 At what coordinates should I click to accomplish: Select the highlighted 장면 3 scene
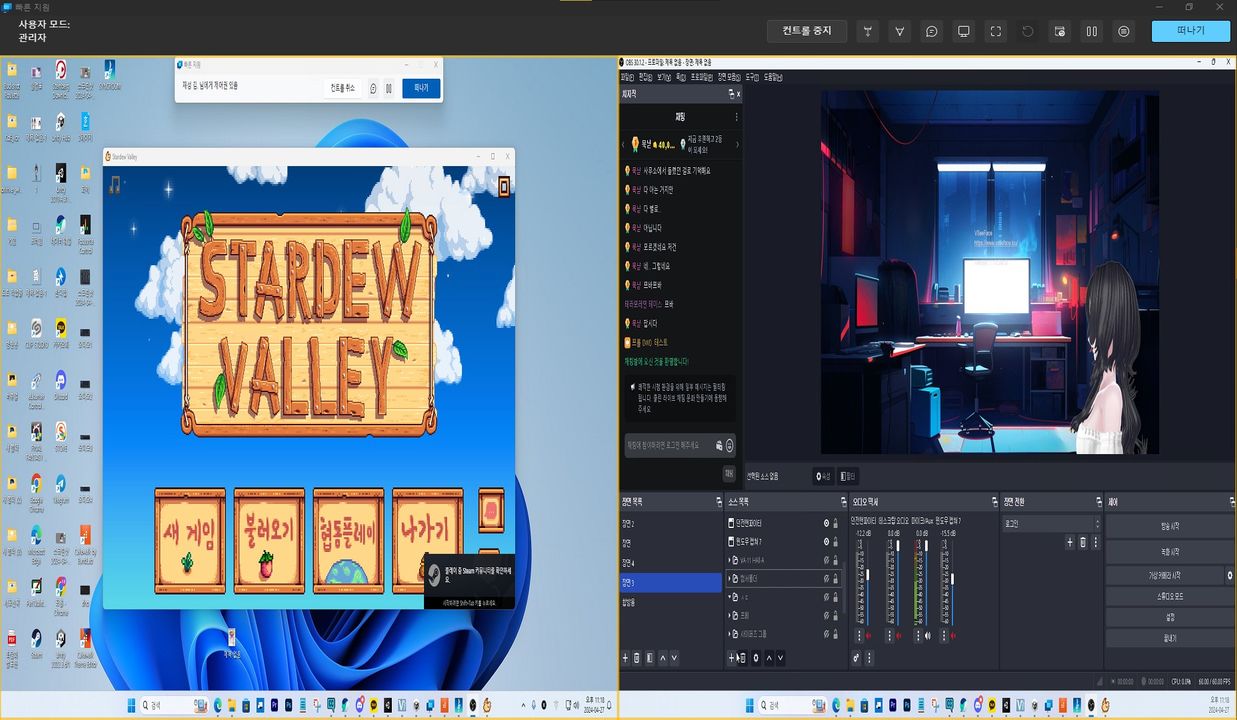coord(670,582)
